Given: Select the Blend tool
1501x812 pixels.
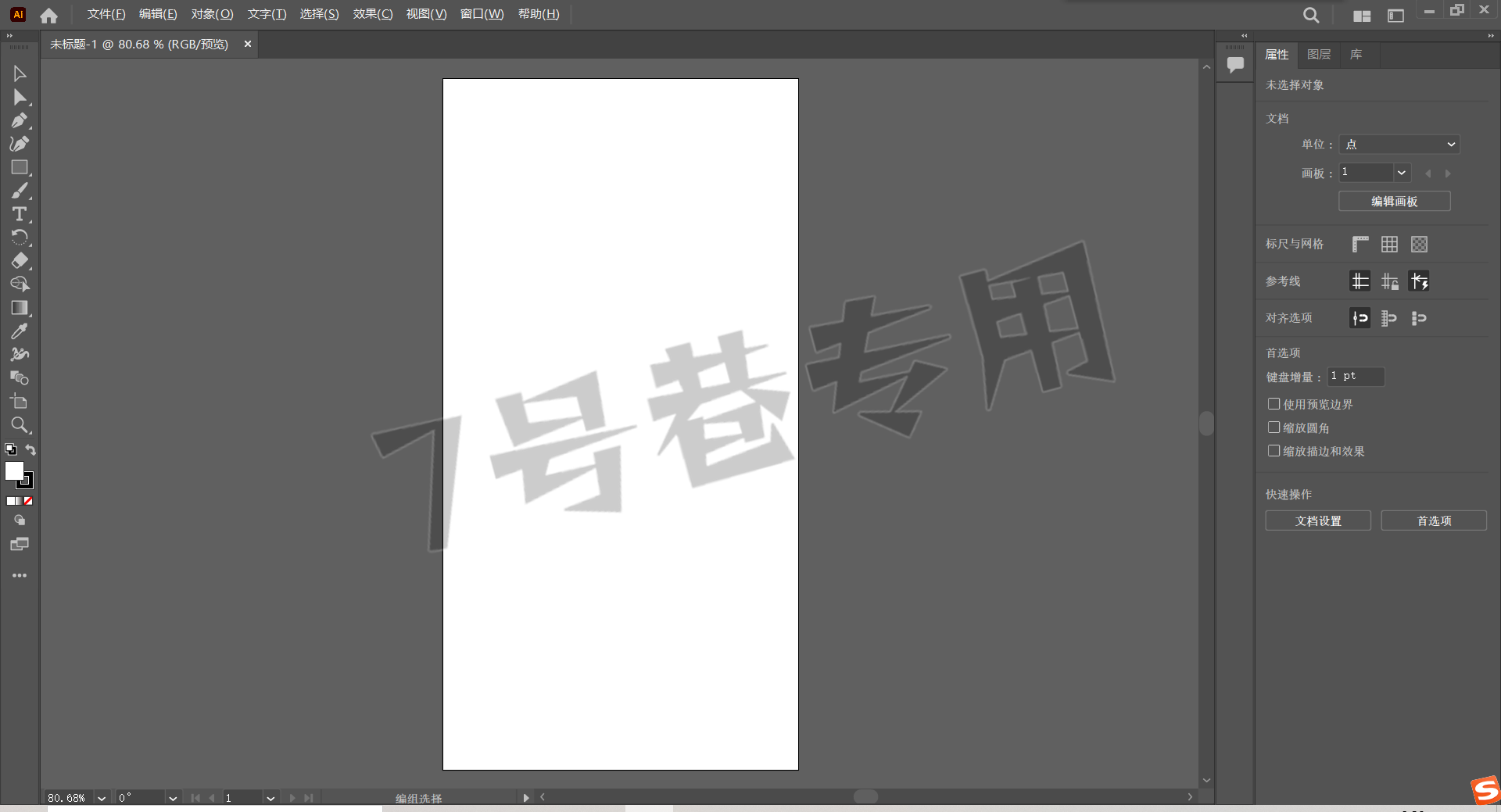Looking at the screenshot, I should (20, 378).
